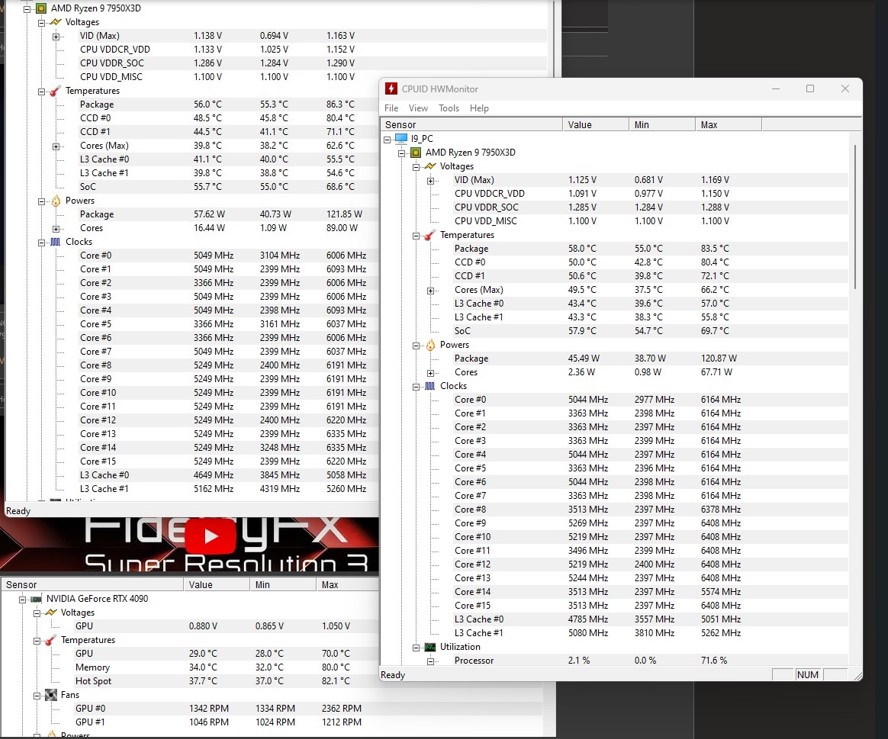This screenshot has width=888, height=739.
Task: Collapse the Temperatures section
Action: tap(415, 234)
